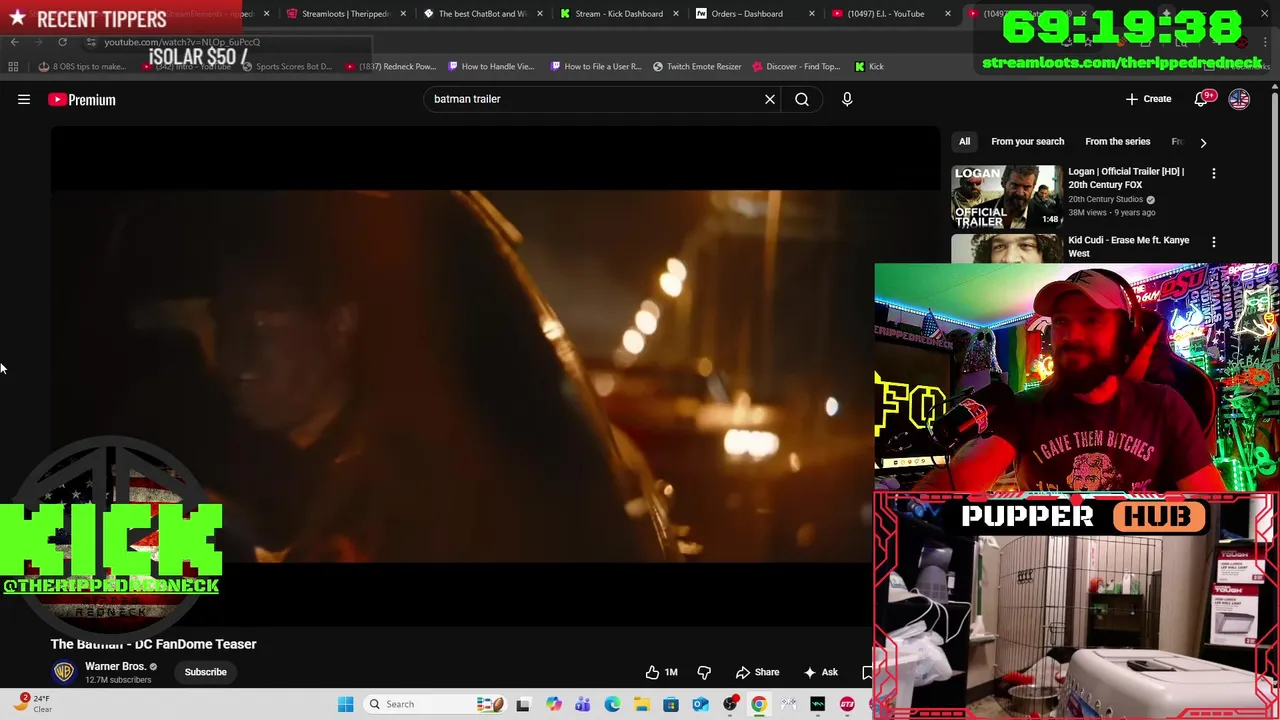Open 20th Century Studios channel name
This screenshot has width=1280, height=720.
[x=1105, y=199]
